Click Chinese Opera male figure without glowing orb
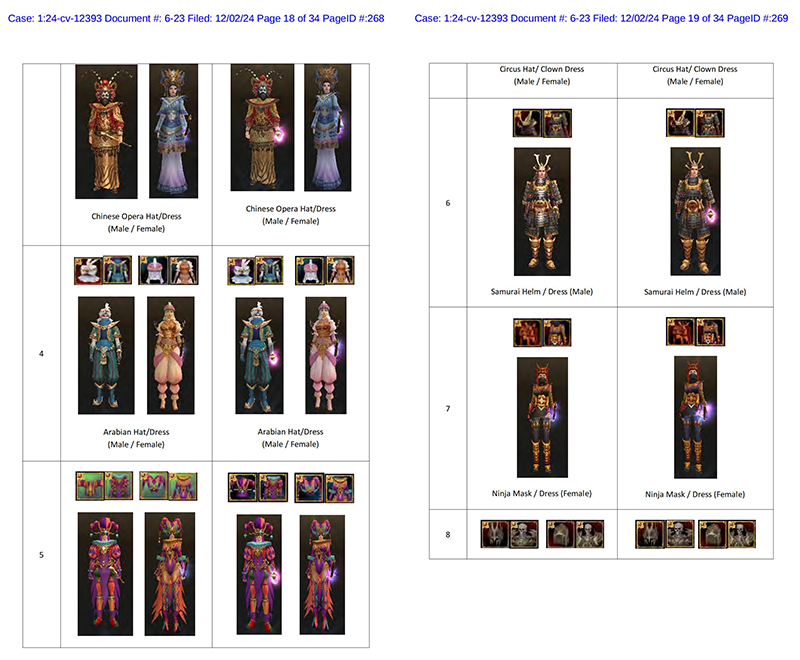The width and height of the screenshot is (800, 660). coord(106,132)
